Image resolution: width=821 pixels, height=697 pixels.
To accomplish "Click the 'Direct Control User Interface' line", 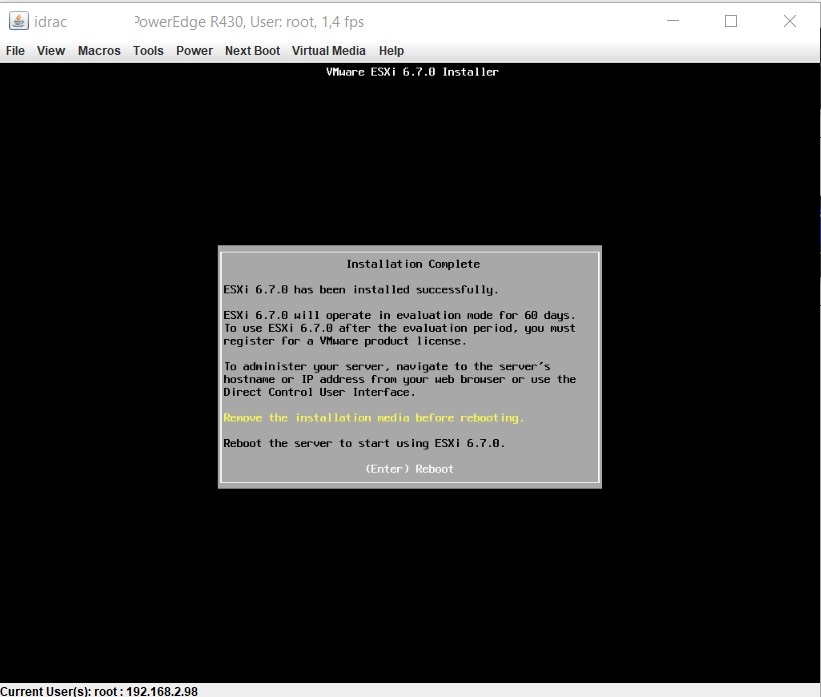I will click(319, 392).
